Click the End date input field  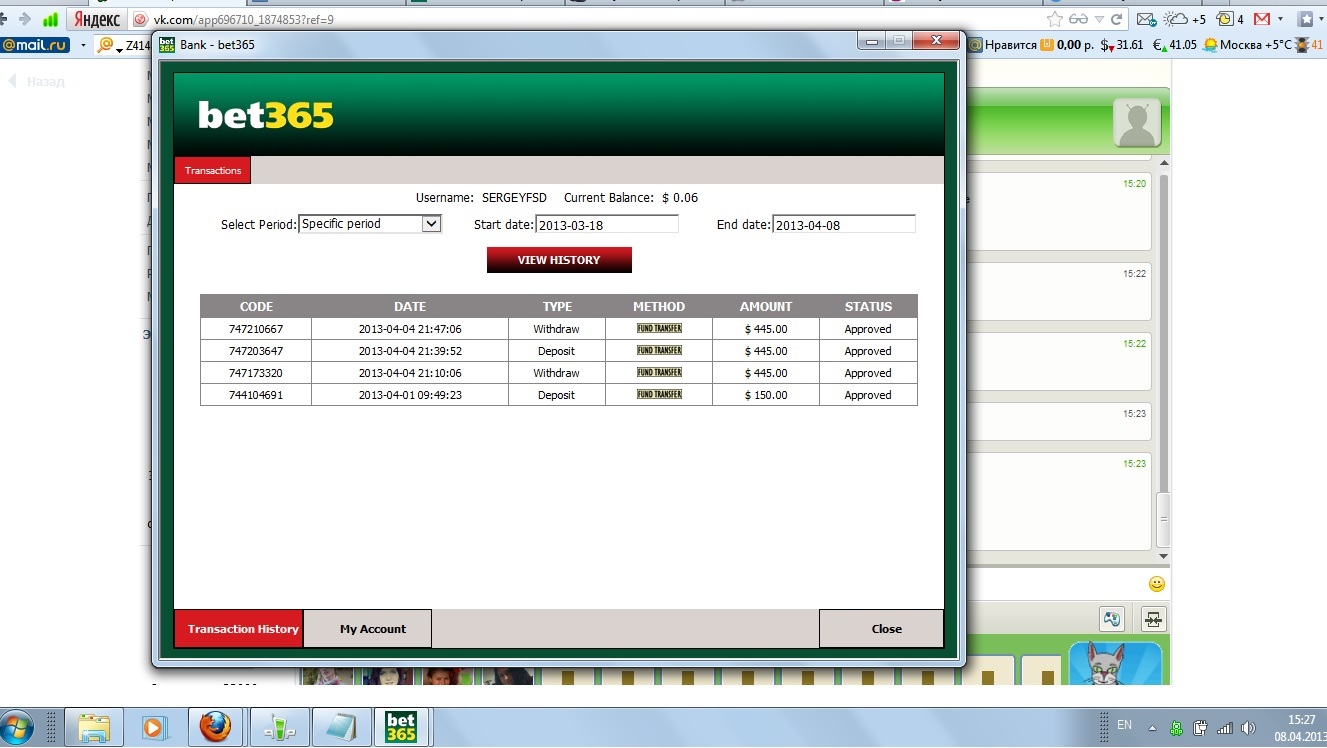point(844,225)
